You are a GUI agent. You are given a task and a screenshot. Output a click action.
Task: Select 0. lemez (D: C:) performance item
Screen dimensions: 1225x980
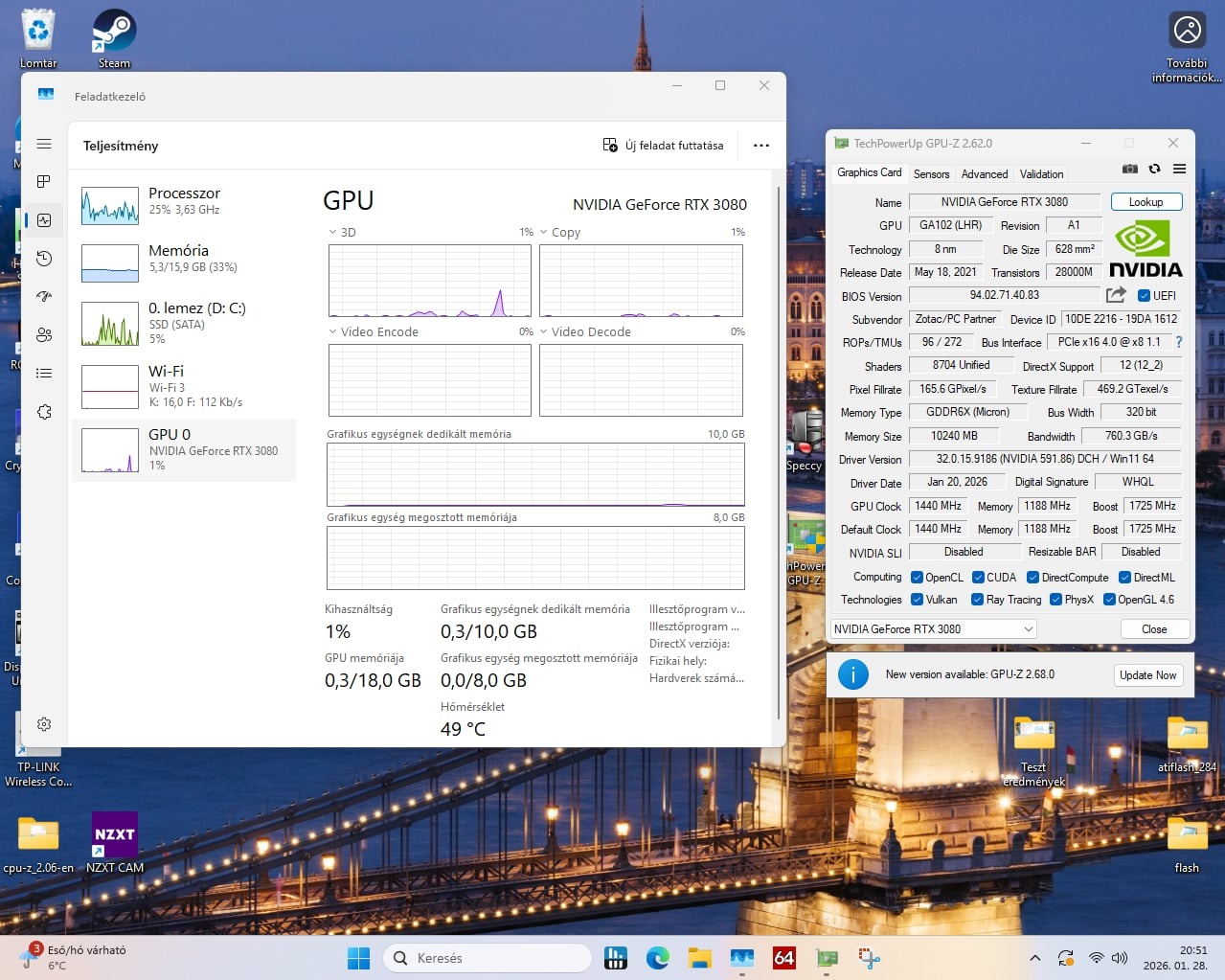(184, 323)
